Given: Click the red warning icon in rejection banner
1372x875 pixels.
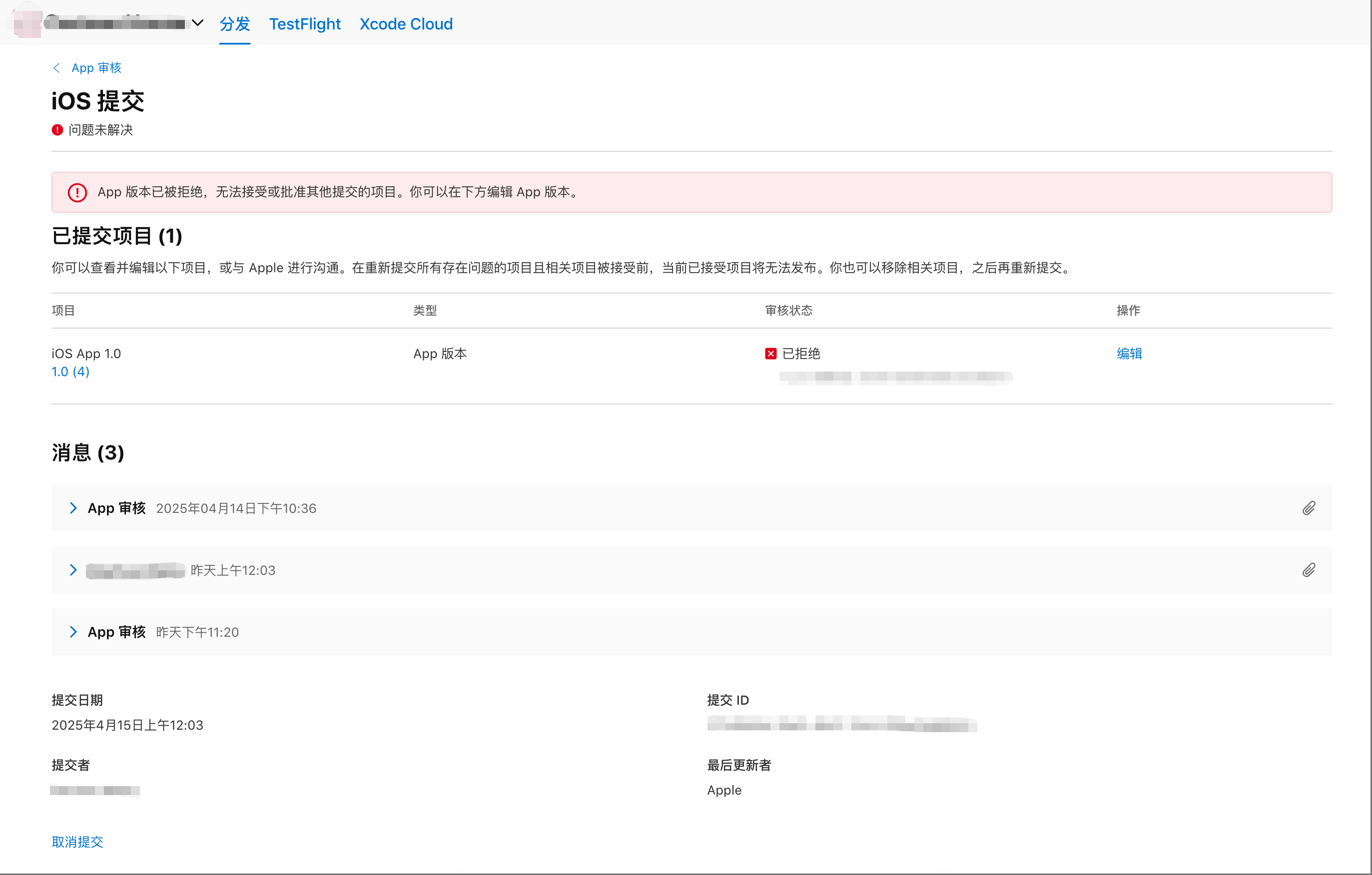Looking at the screenshot, I should [x=77, y=193].
